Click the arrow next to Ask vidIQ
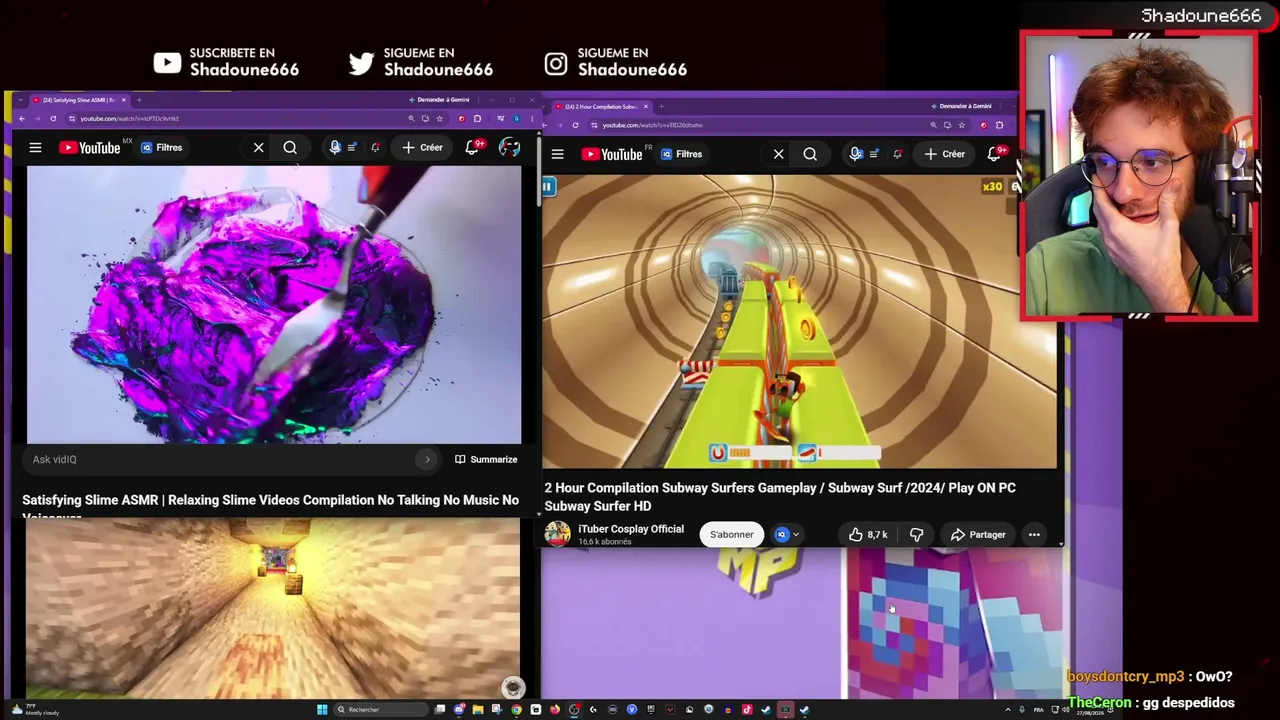Viewport: 1280px width, 720px height. click(x=427, y=459)
